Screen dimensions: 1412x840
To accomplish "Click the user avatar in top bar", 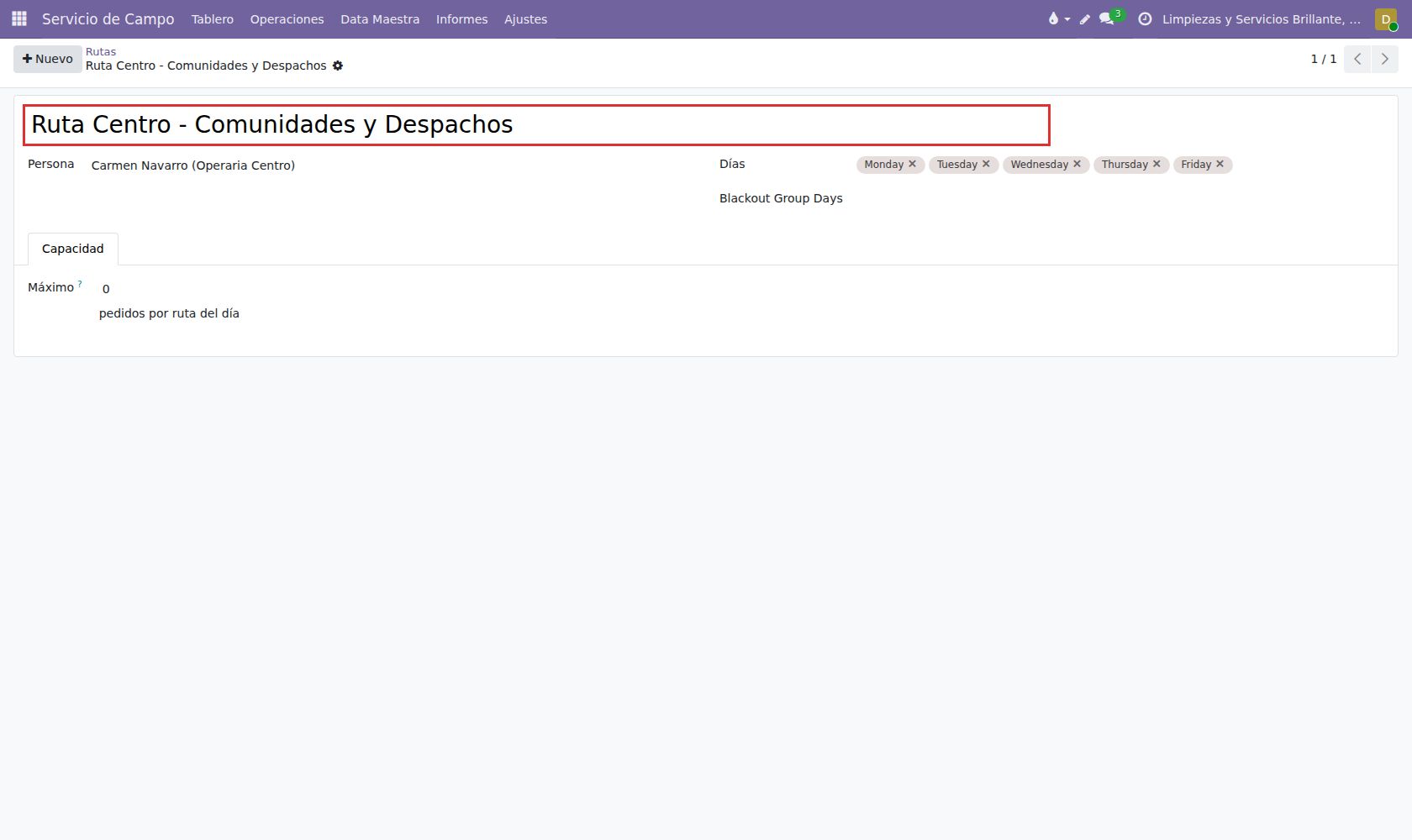I will point(1386,18).
